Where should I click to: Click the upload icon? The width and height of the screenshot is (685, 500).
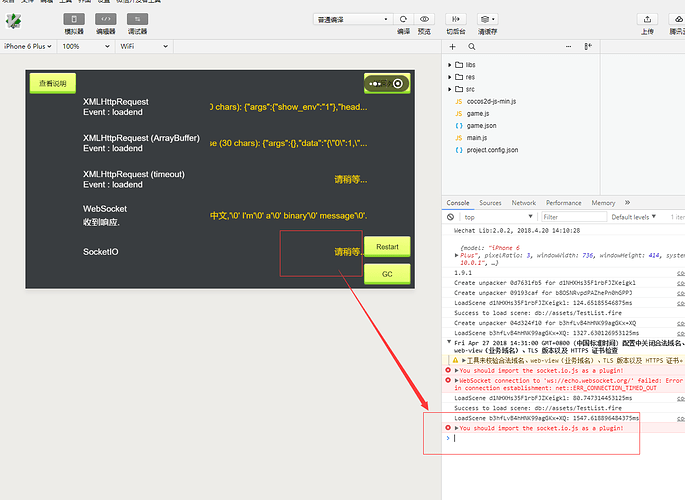[x=647, y=19]
